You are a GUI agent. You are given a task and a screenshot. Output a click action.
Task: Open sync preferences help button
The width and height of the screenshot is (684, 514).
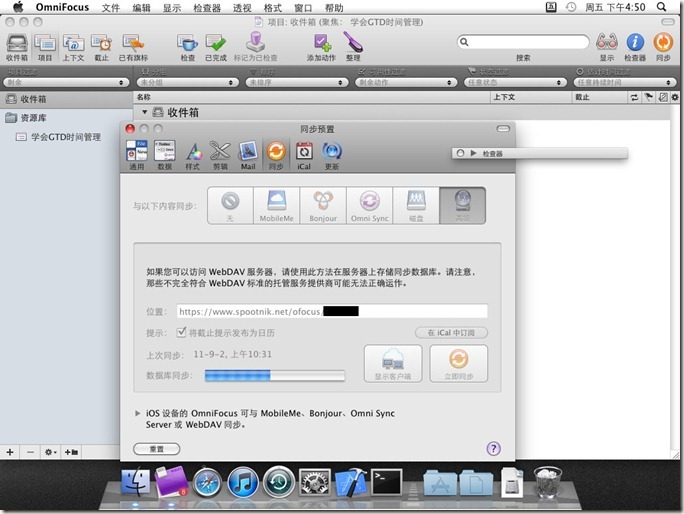(x=493, y=449)
